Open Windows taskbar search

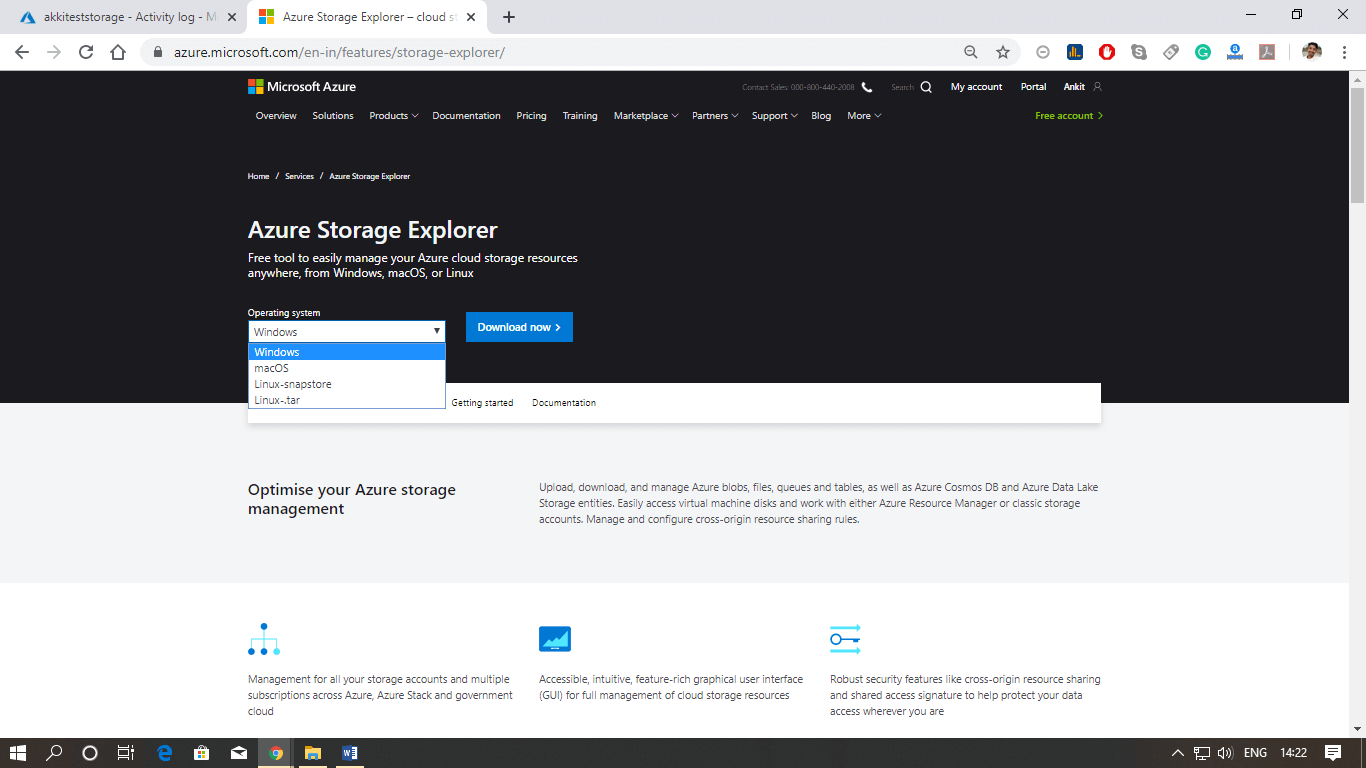(x=54, y=753)
